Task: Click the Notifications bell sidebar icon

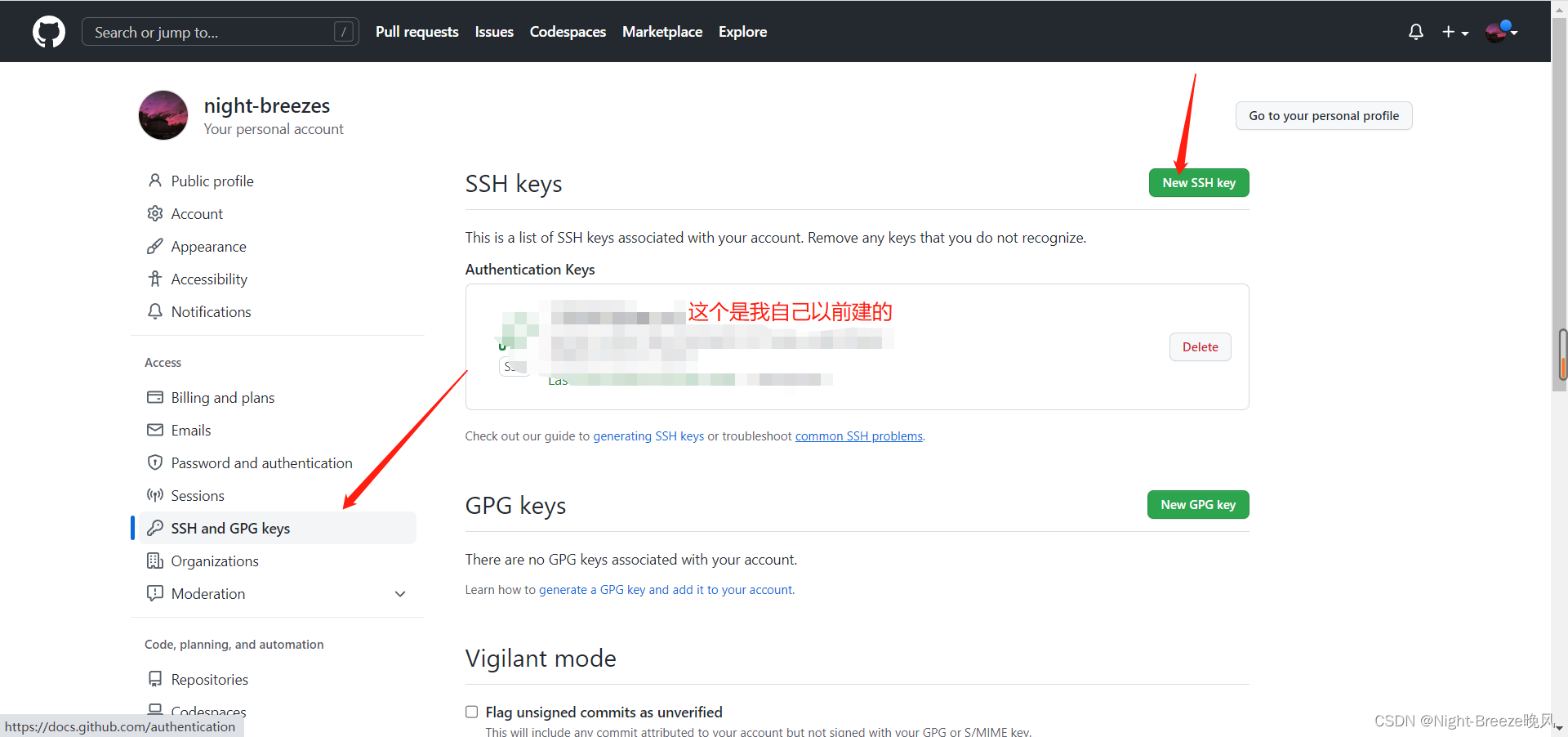Action: 155,311
